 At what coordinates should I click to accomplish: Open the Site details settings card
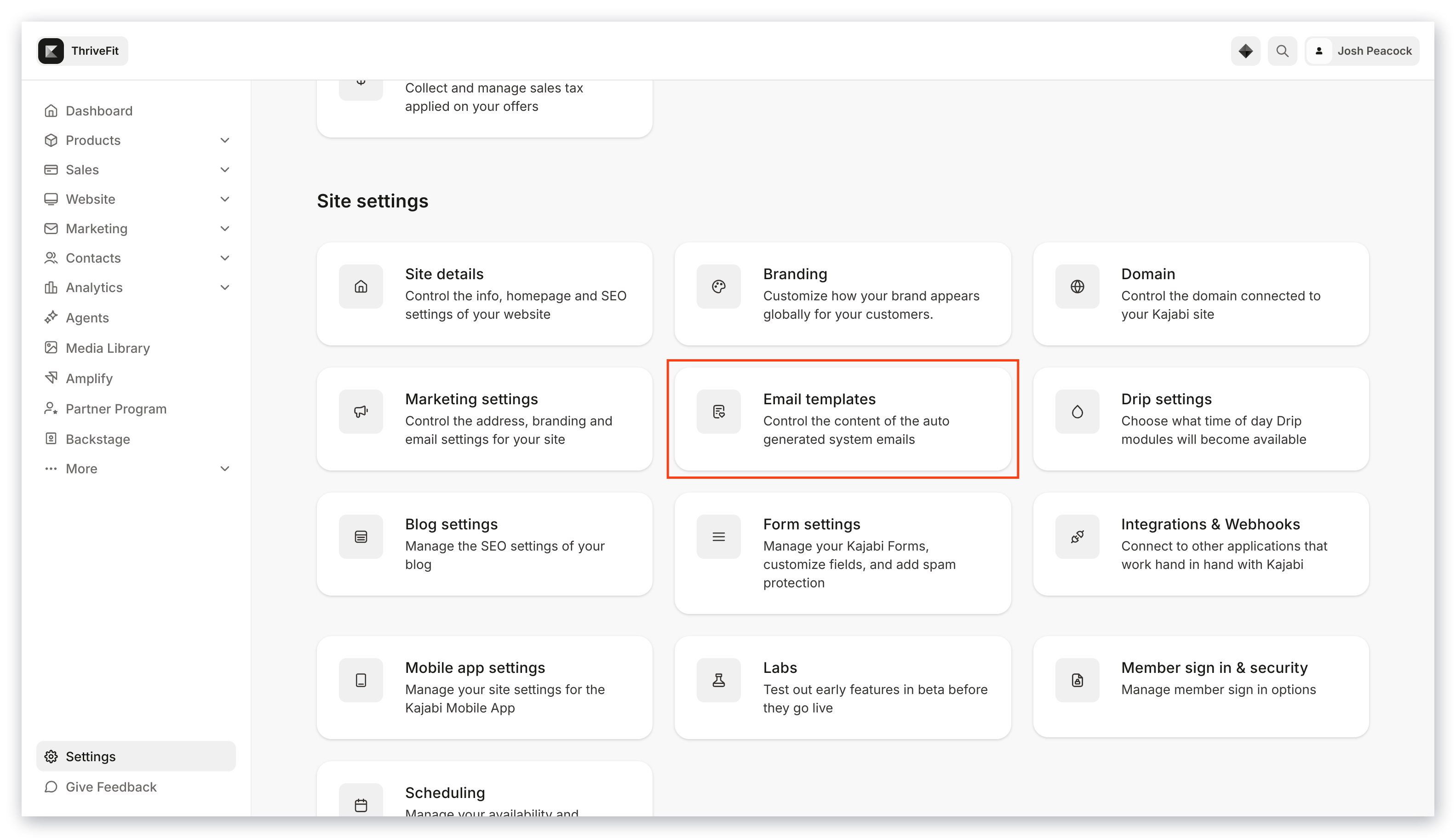pyautogui.click(x=484, y=293)
